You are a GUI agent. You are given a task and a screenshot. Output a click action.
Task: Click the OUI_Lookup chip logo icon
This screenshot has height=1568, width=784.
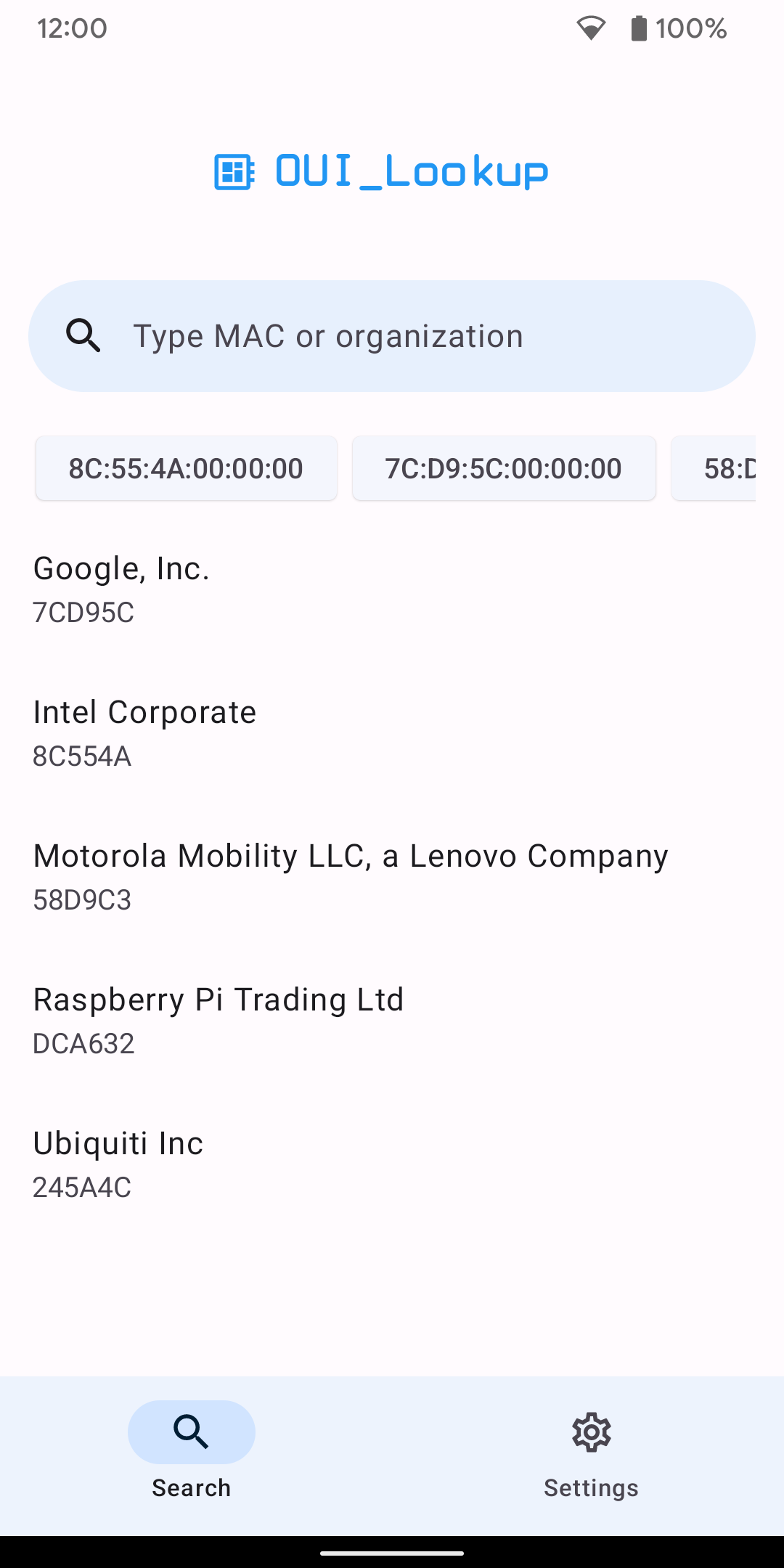coord(234,172)
